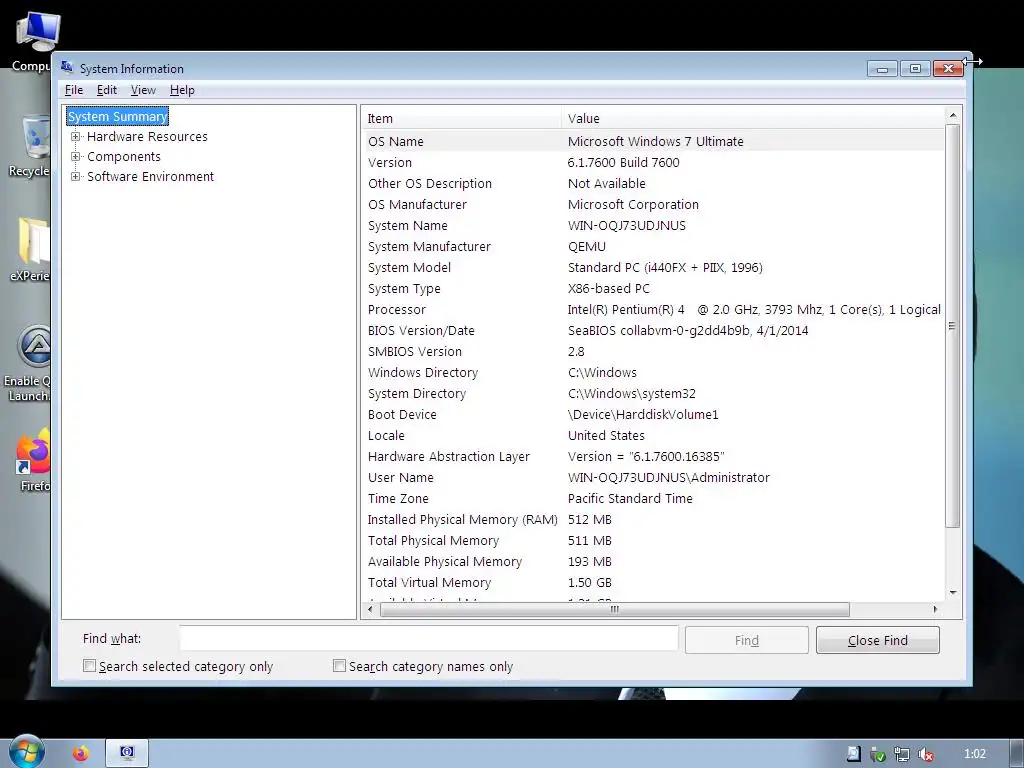Select the System Model row
Viewport: 1024px width, 768px height.
[652, 267]
